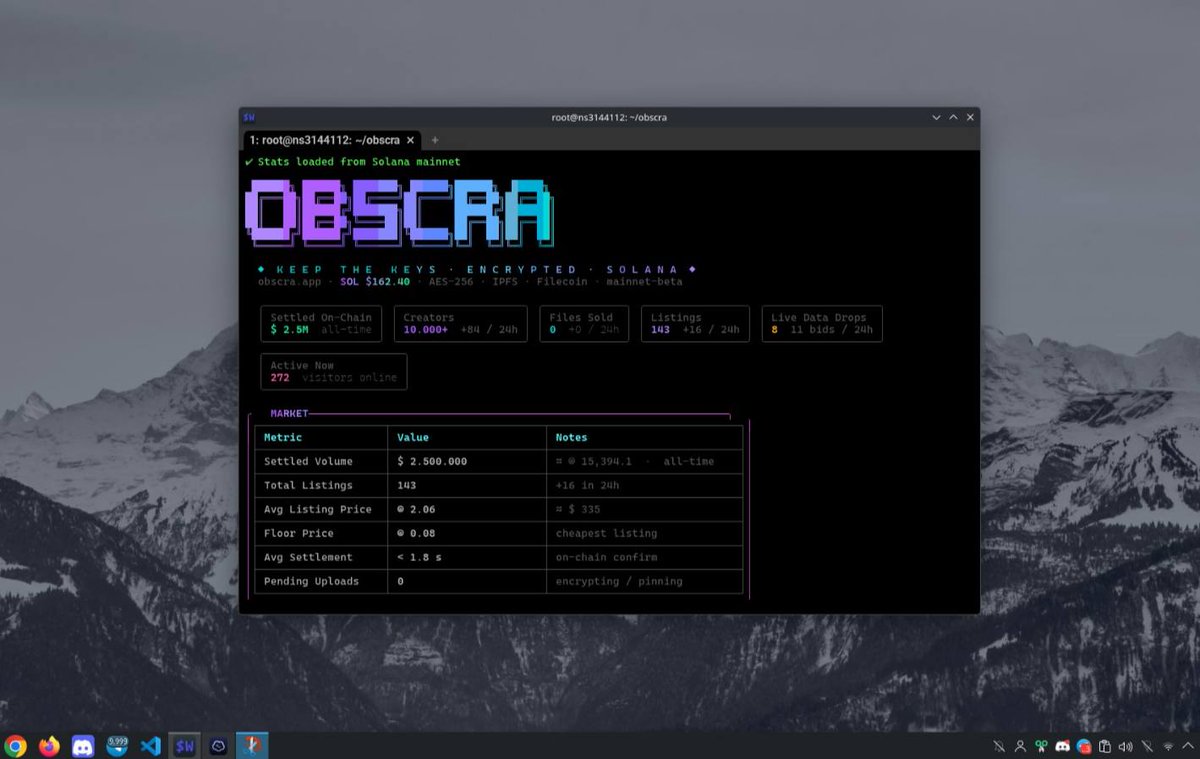
Task: Click 'Stats loaded from Solana mainnet' message
Action: coord(359,161)
